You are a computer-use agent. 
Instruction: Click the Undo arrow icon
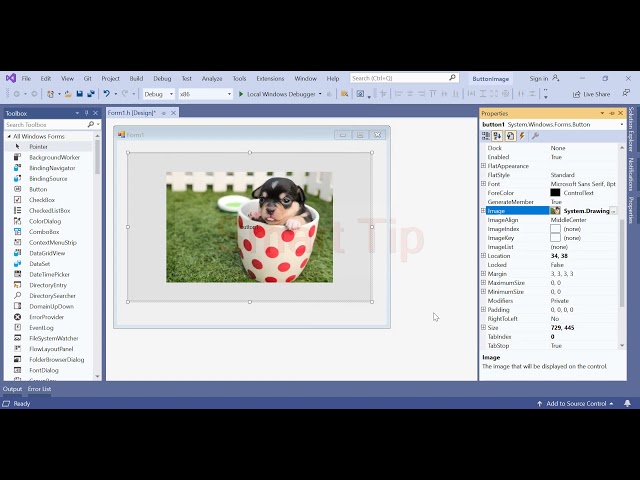click(x=107, y=94)
